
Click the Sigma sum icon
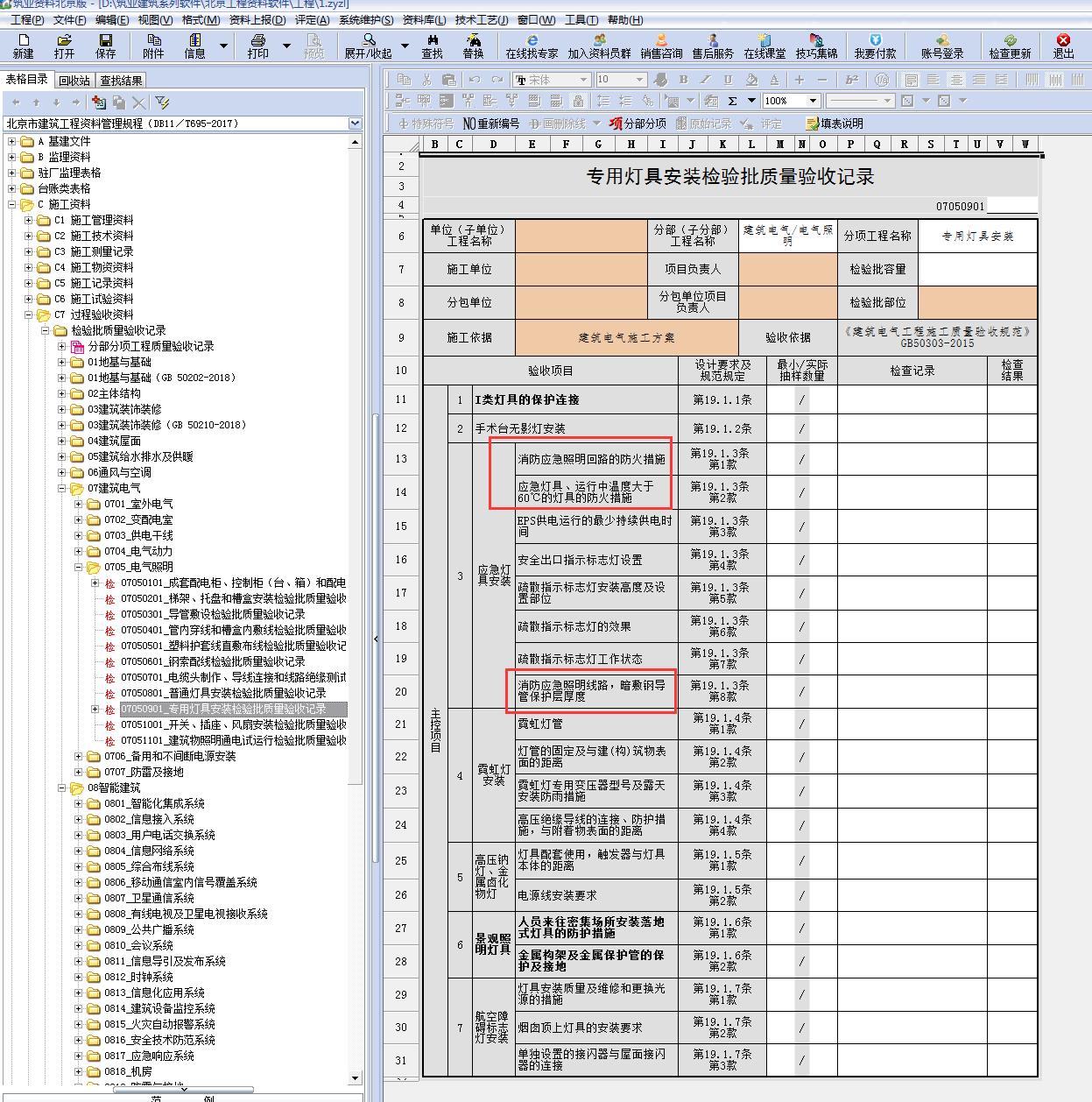click(732, 101)
